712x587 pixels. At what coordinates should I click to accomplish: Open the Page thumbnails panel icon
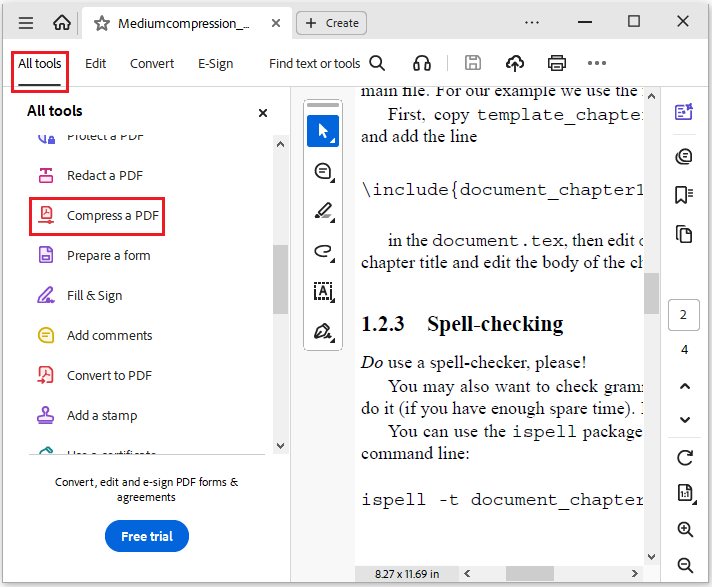coord(684,234)
